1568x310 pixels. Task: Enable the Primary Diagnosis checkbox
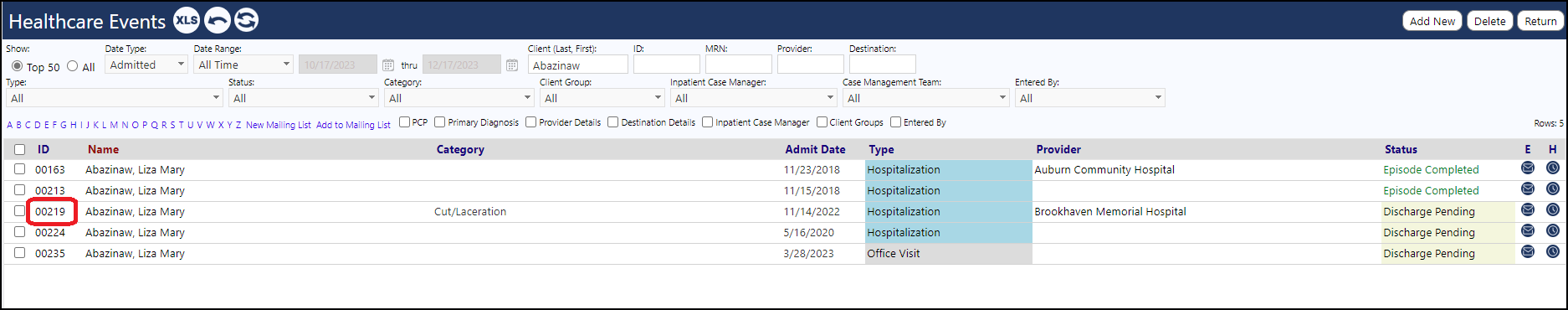click(x=440, y=122)
